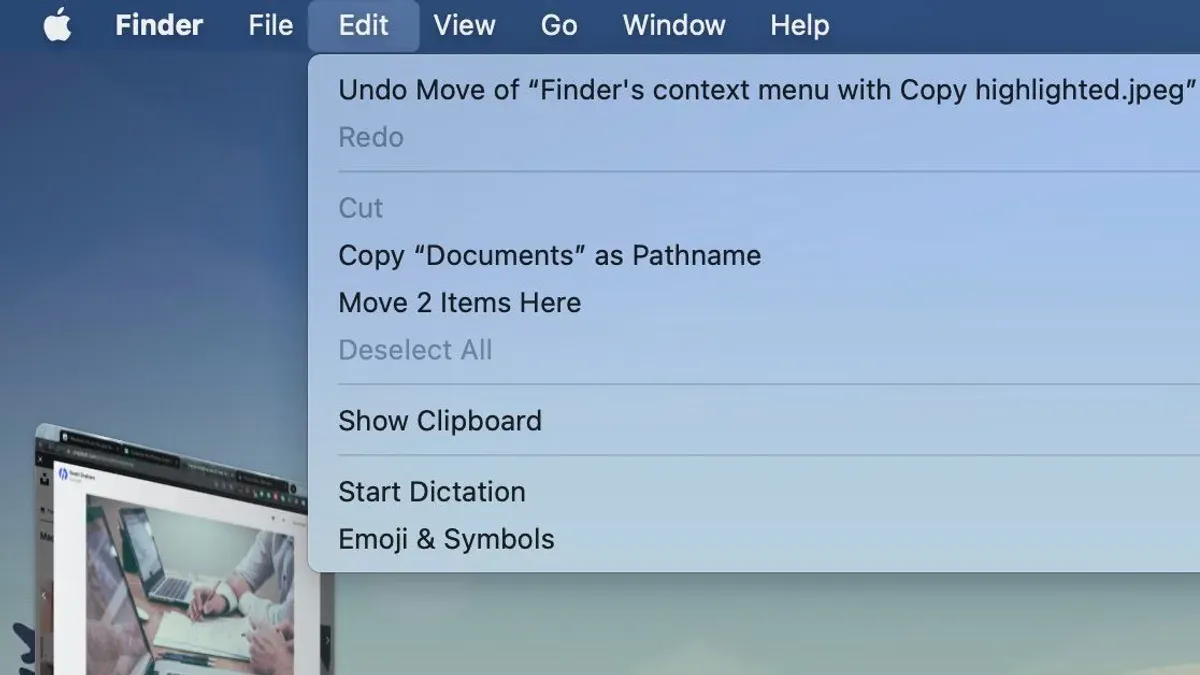Open the File menu

point(271,25)
